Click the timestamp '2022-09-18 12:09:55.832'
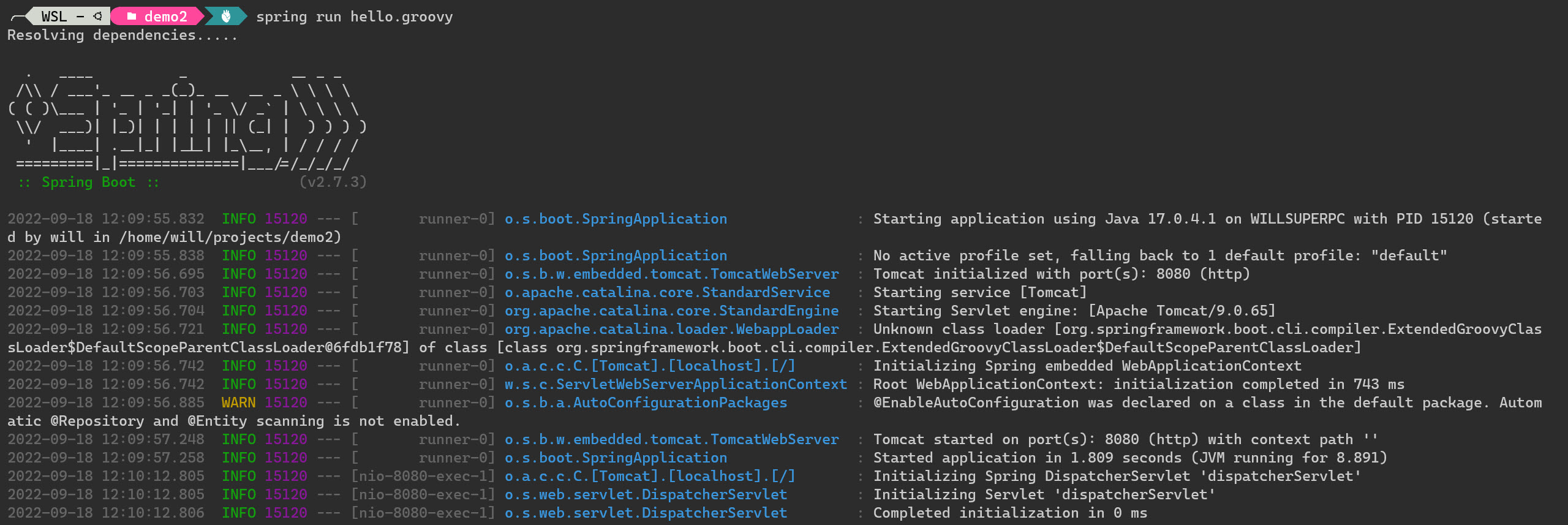Image resolution: width=1568 pixels, height=525 pixels. point(106,219)
